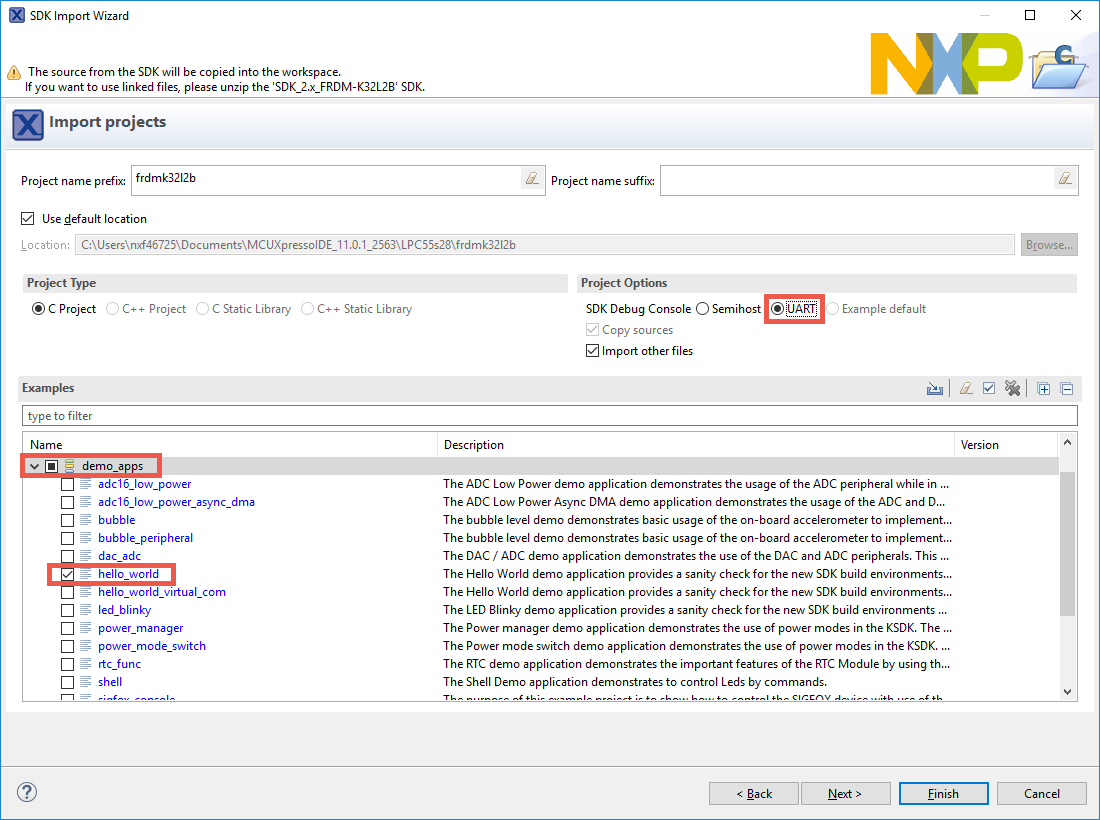Select the power_manager example entry

coord(140,628)
